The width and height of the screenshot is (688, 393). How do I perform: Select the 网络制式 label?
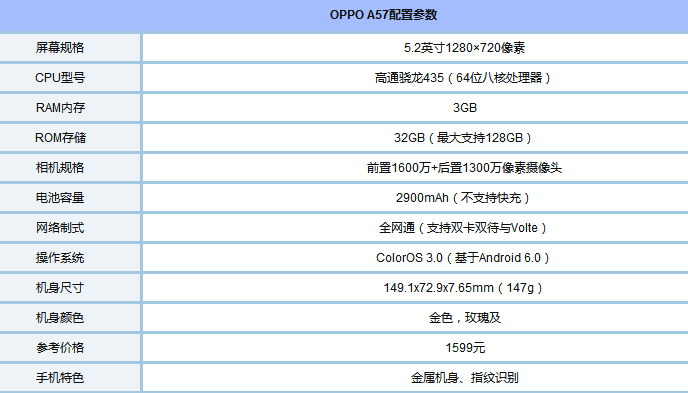click(60, 228)
